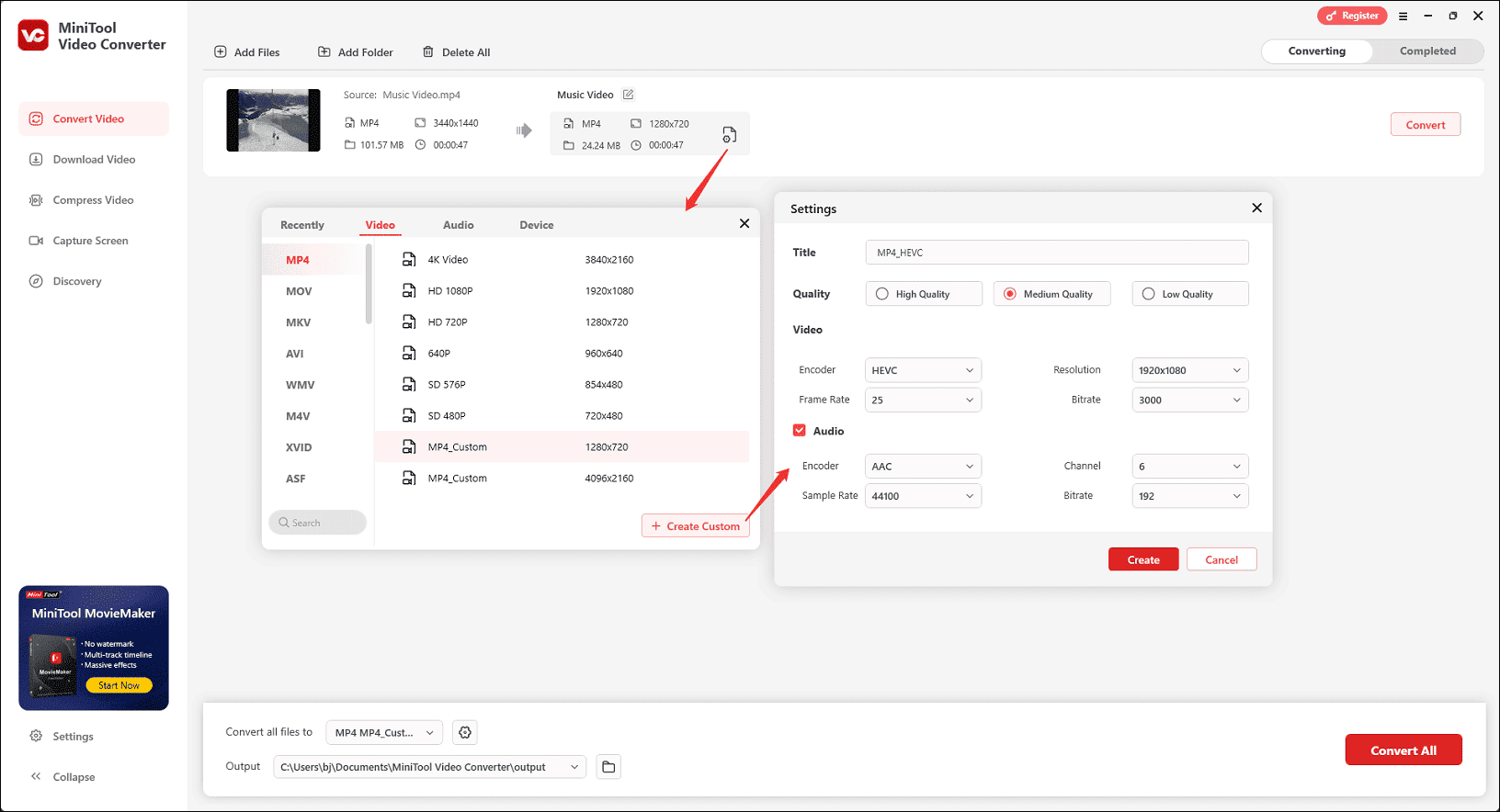Open the hamburger main menu icon
Image resolution: width=1500 pixels, height=812 pixels.
[x=1403, y=16]
